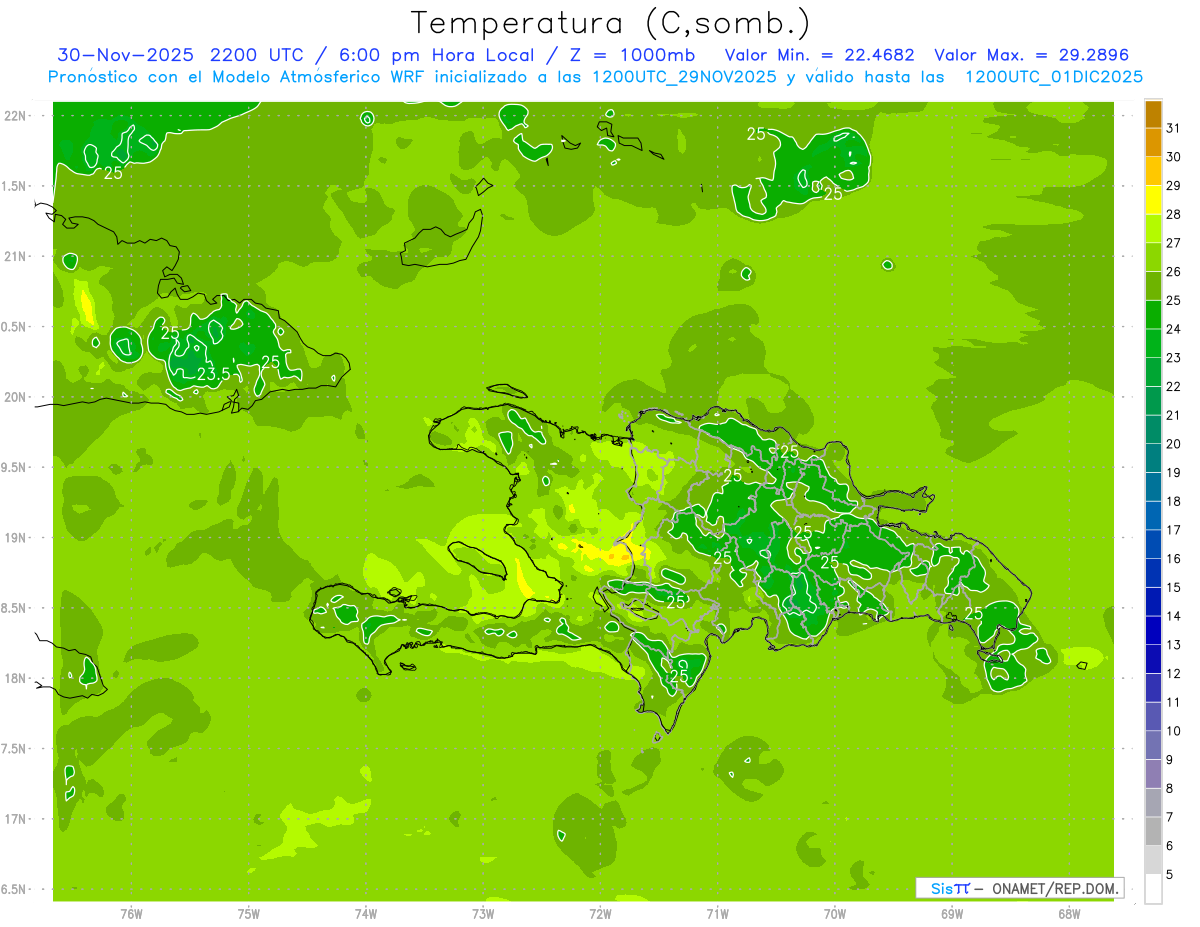
Task: Click the "6.5N" latitude tick label
Action: click(13, 889)
